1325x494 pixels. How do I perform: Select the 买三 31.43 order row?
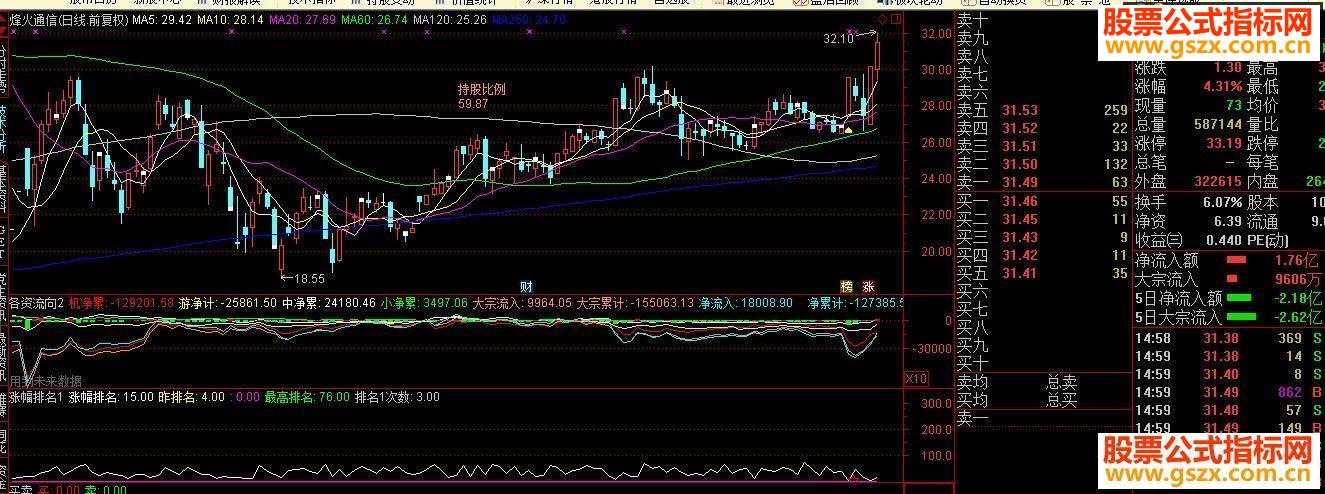[x=1043, y=237]
